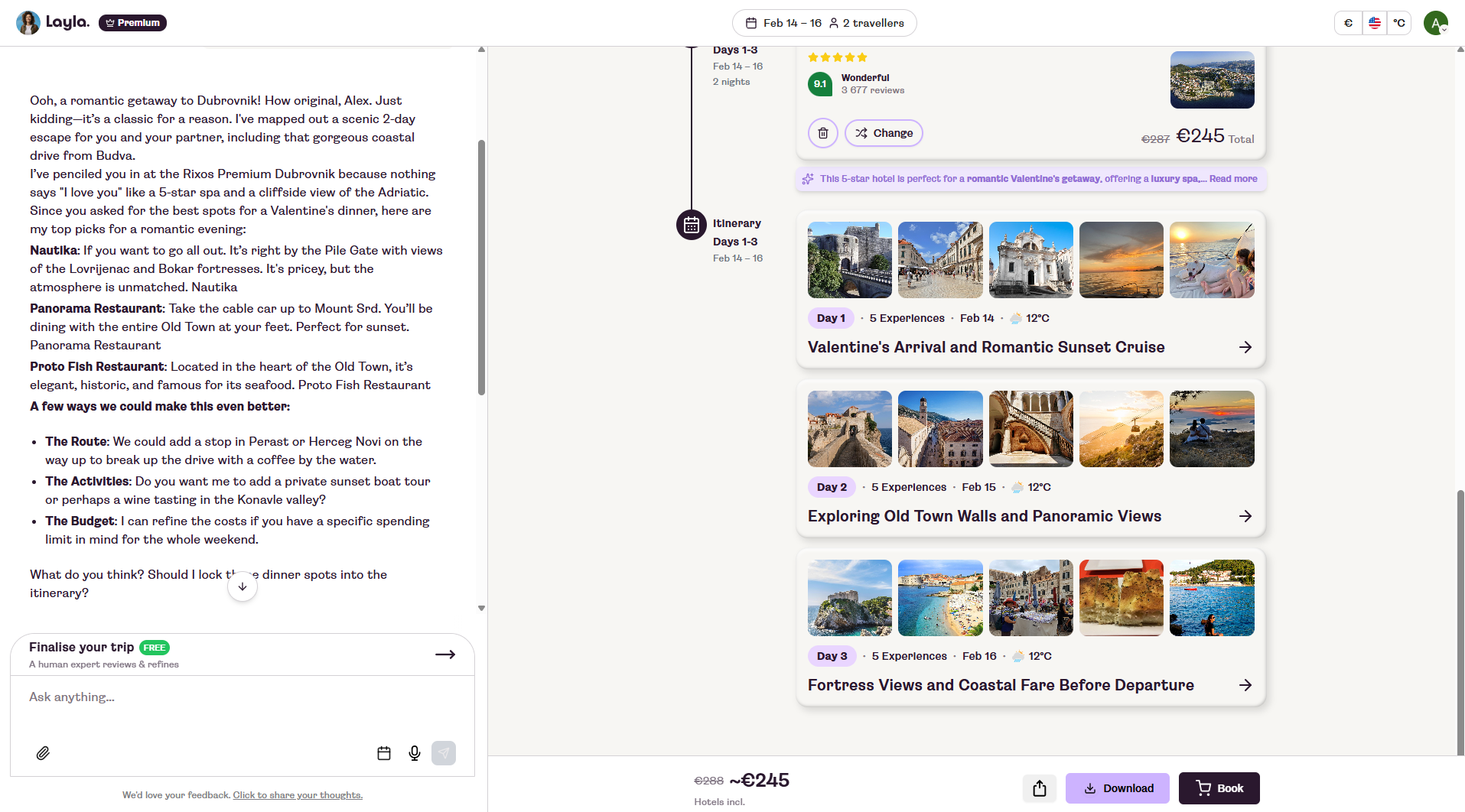Open the Feb 14 – 16 travellers selector
Image resolution: width=1465 pixels, height=812 pixels.
click(824, 23)
